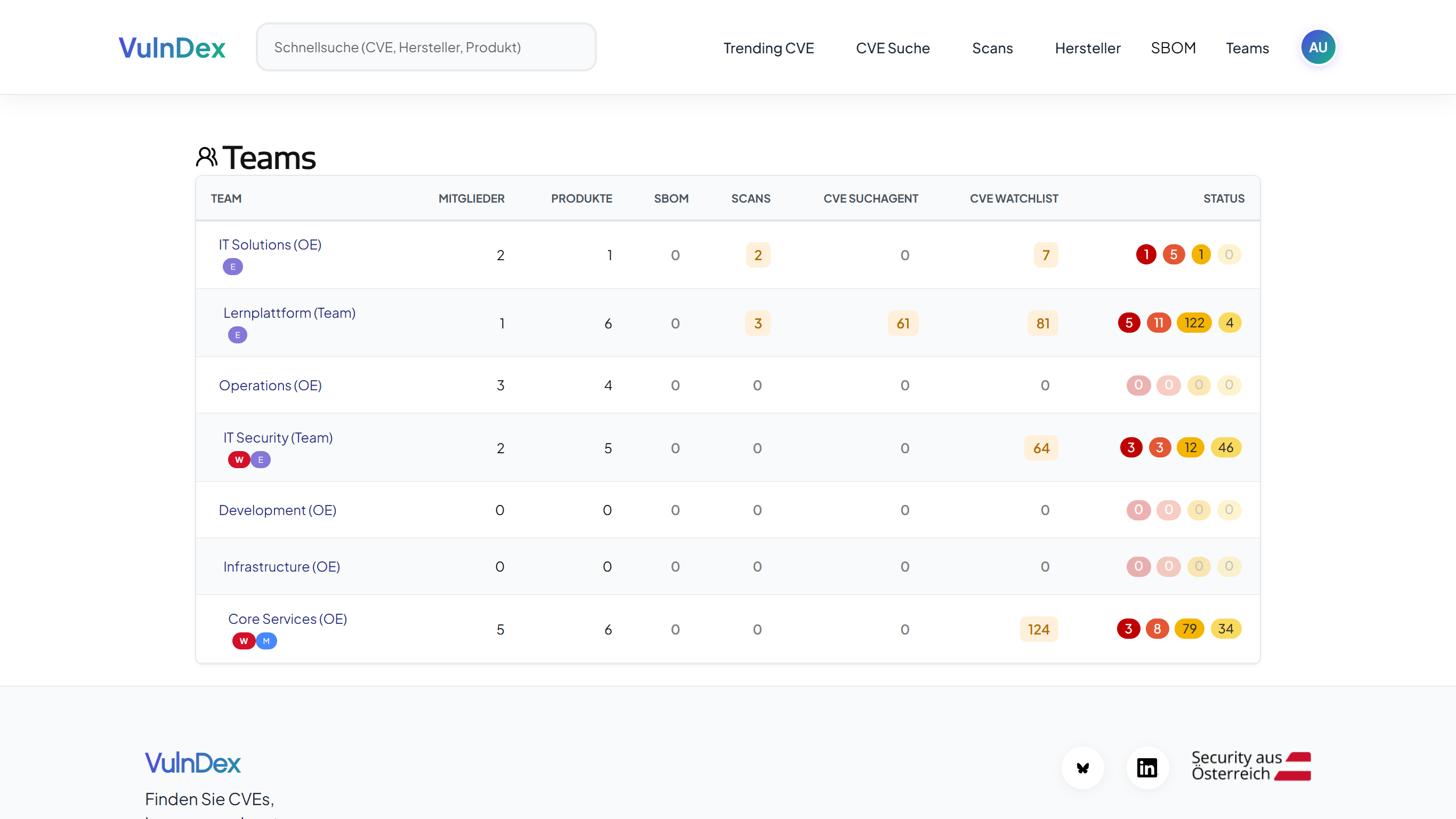Open the Core Services (OE) team
Viewport: 1456px width, 819px height.
click(287, 619)
